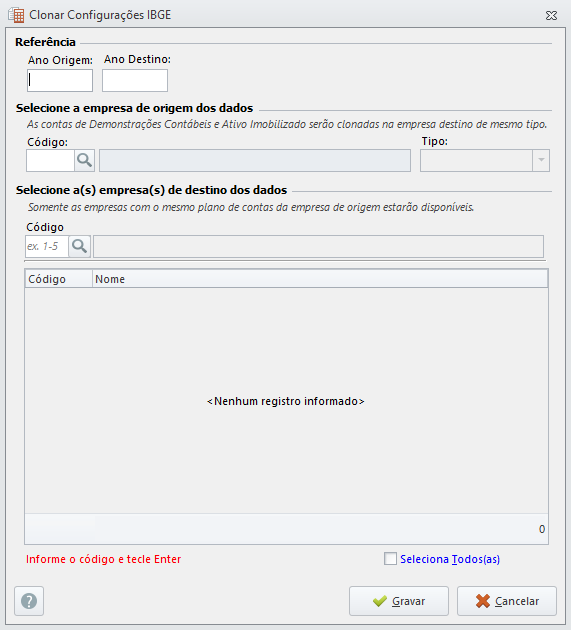Click the calculator icon in the title bar
Viewport: 571px width, 630px height.
(16, 15)
